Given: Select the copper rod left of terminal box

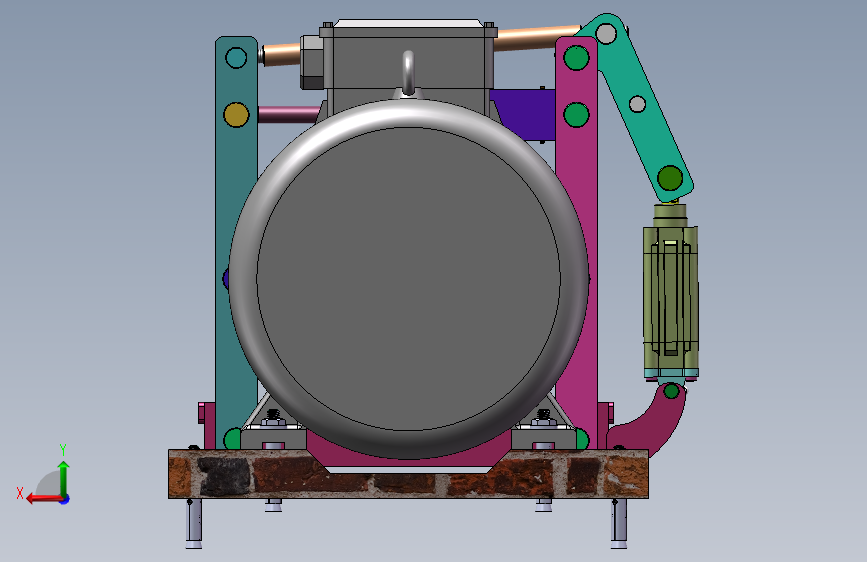Looking at the screenshot, I should click(x=282, y=54).
